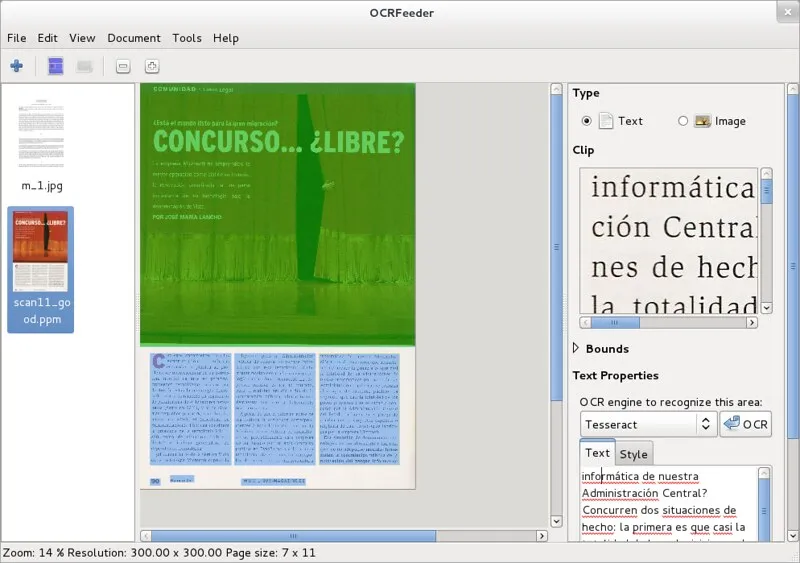Select the Image type radio button
Screen dimensions: 800x563
pyautogui.click(x=683, y=121)
